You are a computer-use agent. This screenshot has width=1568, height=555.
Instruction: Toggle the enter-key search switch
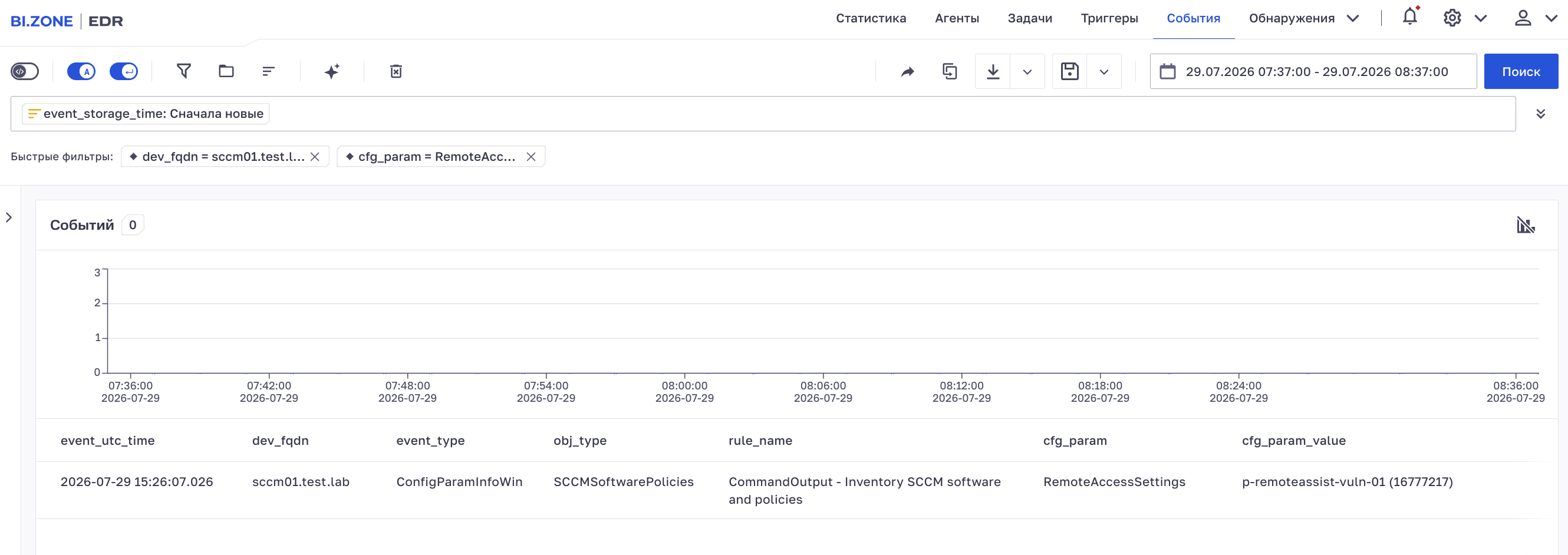pyautogui.click(x=124, y=71)
